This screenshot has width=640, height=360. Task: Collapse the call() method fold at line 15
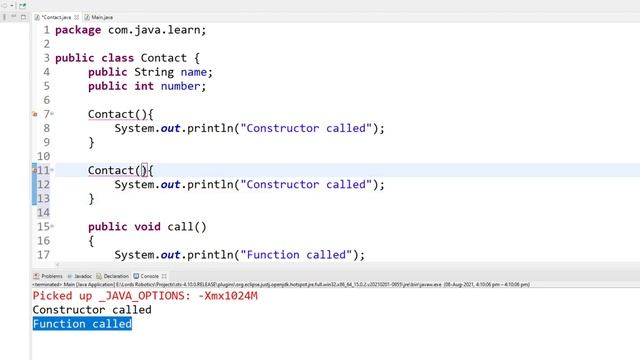coord(52,226)
